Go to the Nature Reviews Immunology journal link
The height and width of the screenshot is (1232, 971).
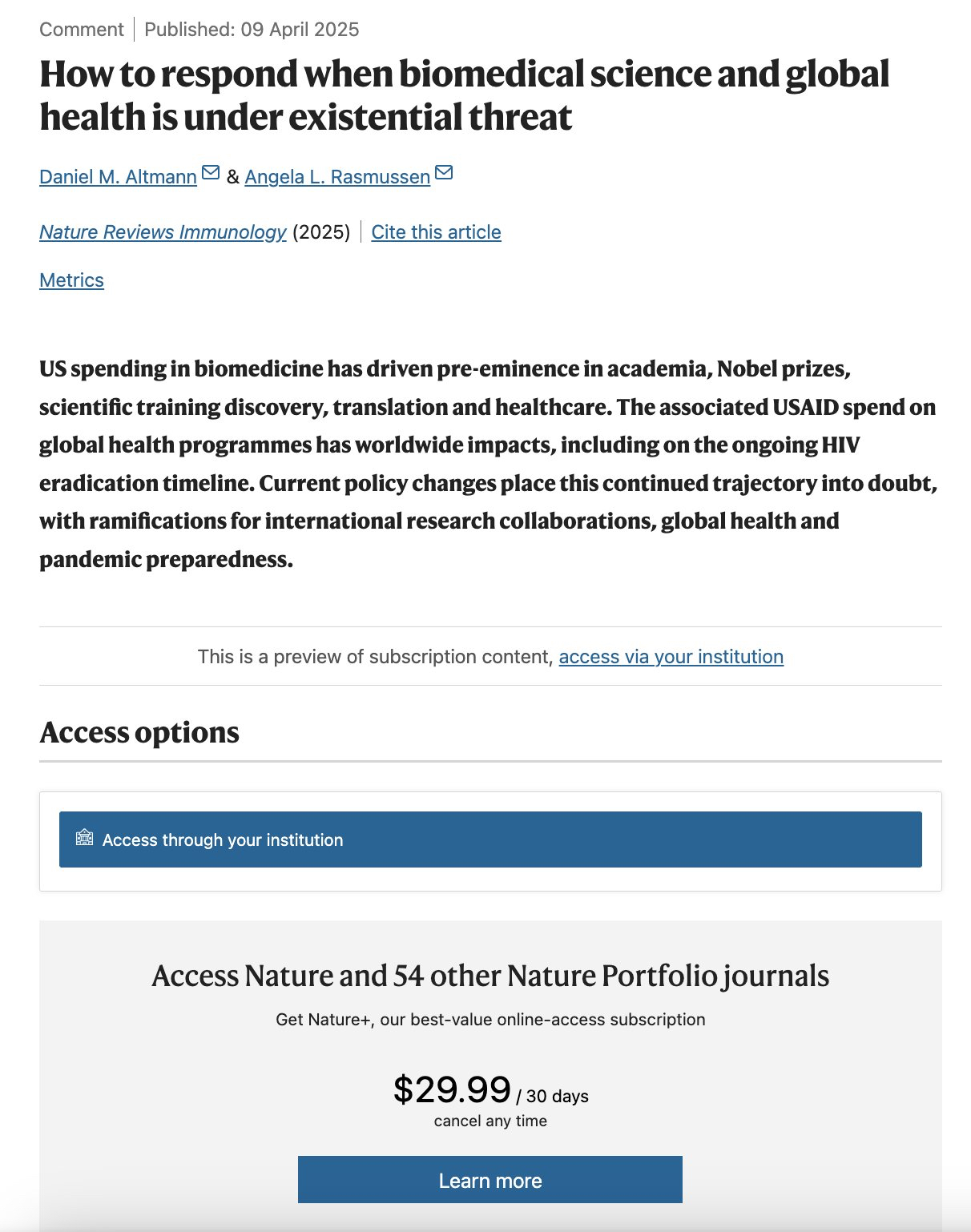click(x=163, y=232)
